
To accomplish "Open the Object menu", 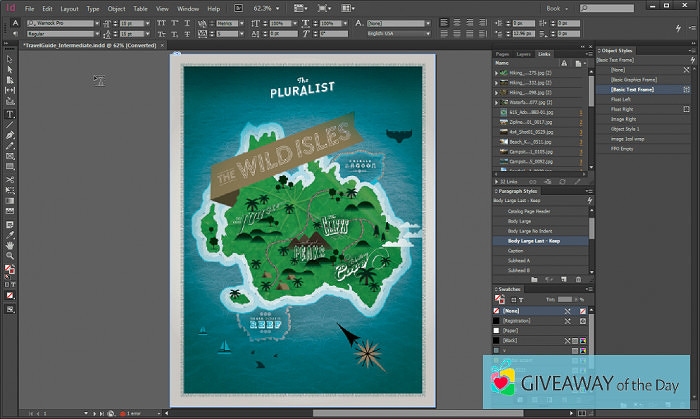I will tap(117, 8).
